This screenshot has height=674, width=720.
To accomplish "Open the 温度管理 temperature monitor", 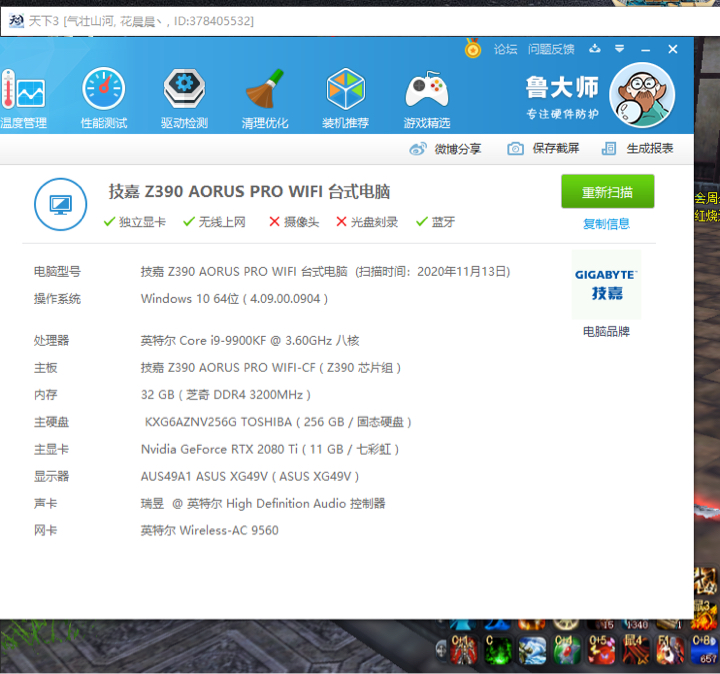I will (x=24, y=96).
